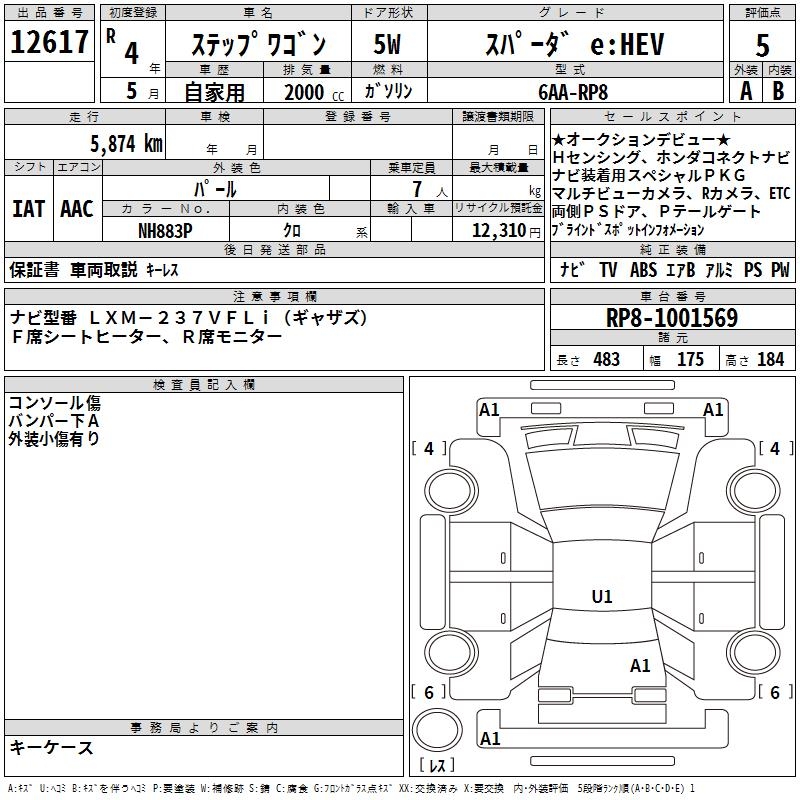Click the キーケース office notice
This screenshot has height=800, width=800.
click(x=52, y=747)
